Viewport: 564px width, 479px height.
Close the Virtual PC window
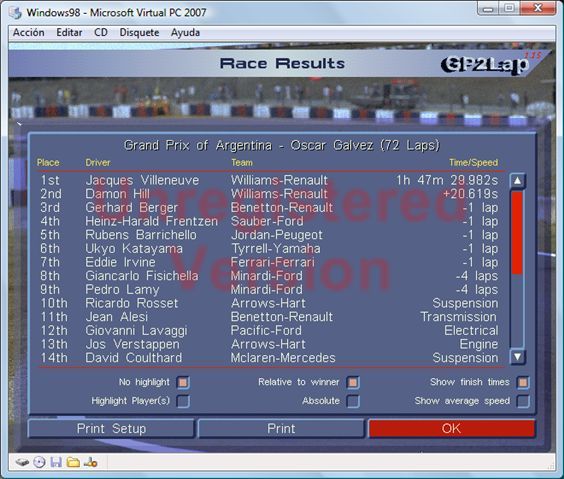(x=538, y=9)
